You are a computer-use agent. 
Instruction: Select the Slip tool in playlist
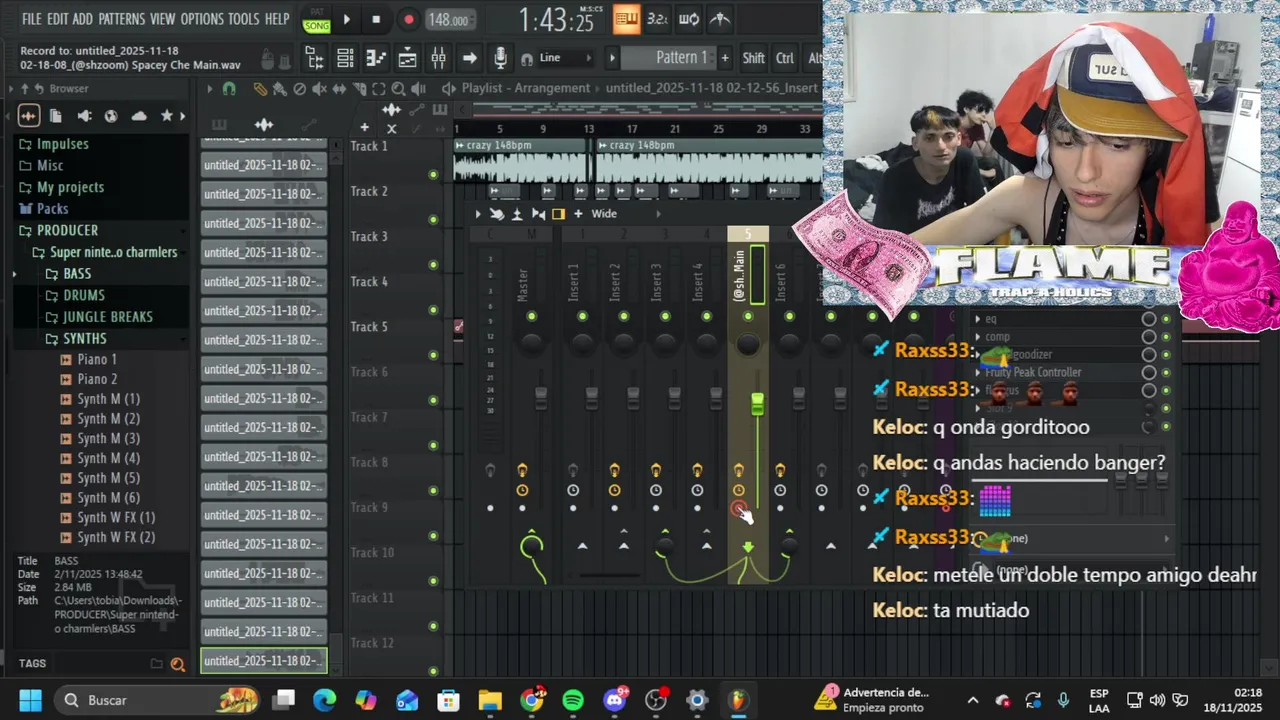coord(339,88)
